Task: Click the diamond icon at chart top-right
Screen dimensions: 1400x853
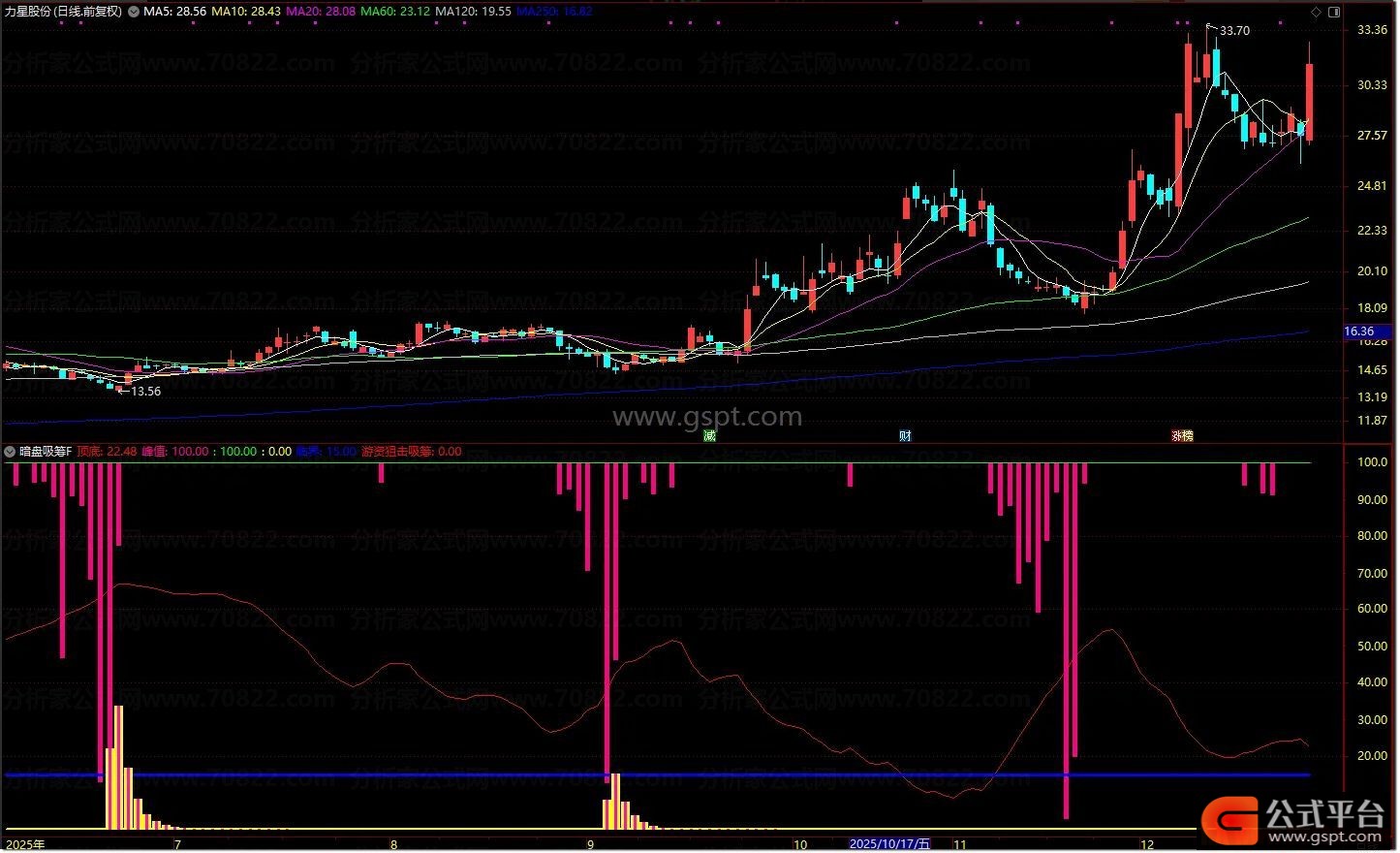Action: click(x=1316, y=12)
